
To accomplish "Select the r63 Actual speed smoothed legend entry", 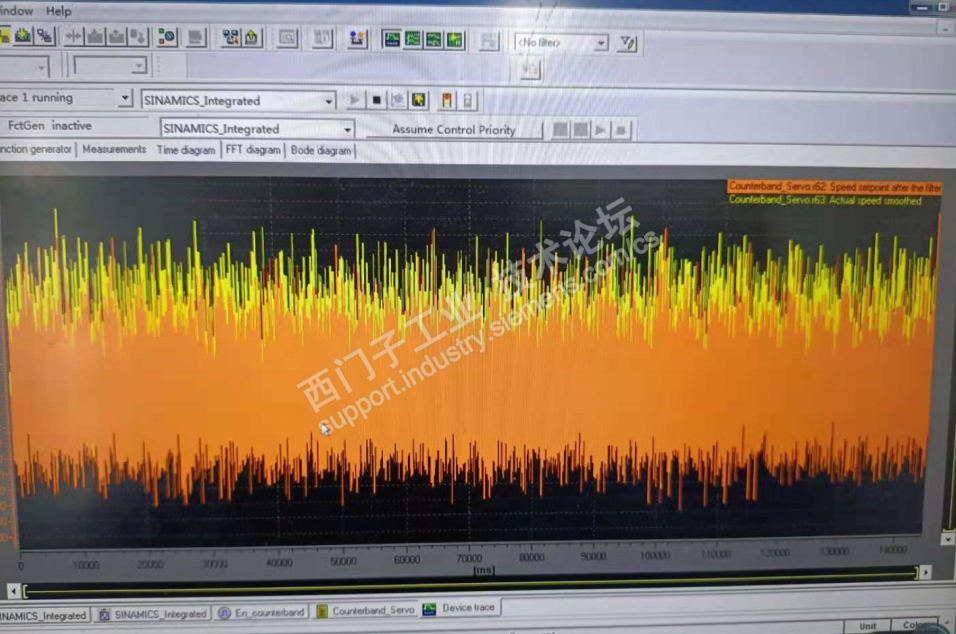I will click(825, 200).
